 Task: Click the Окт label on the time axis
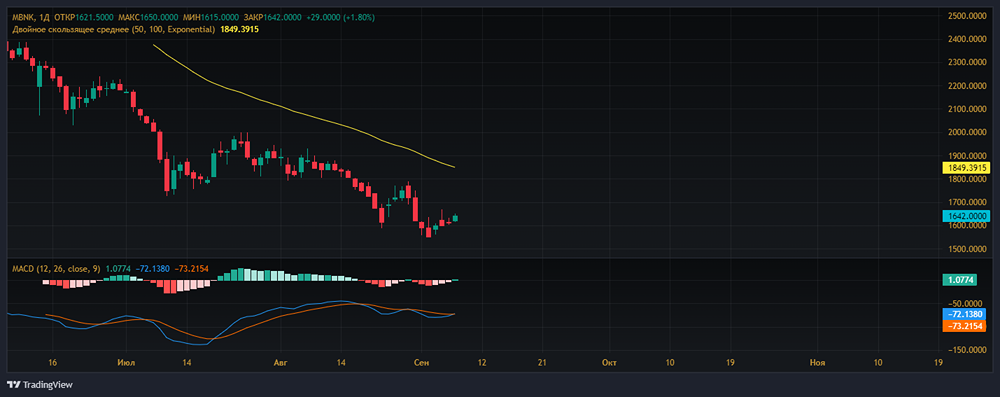pos(609,363)
